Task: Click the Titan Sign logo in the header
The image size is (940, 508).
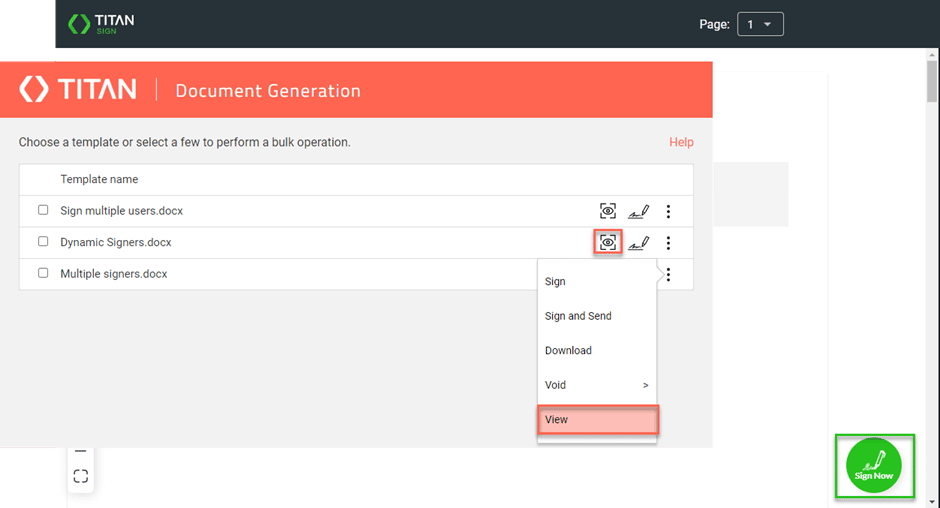Action: point(100,23)
